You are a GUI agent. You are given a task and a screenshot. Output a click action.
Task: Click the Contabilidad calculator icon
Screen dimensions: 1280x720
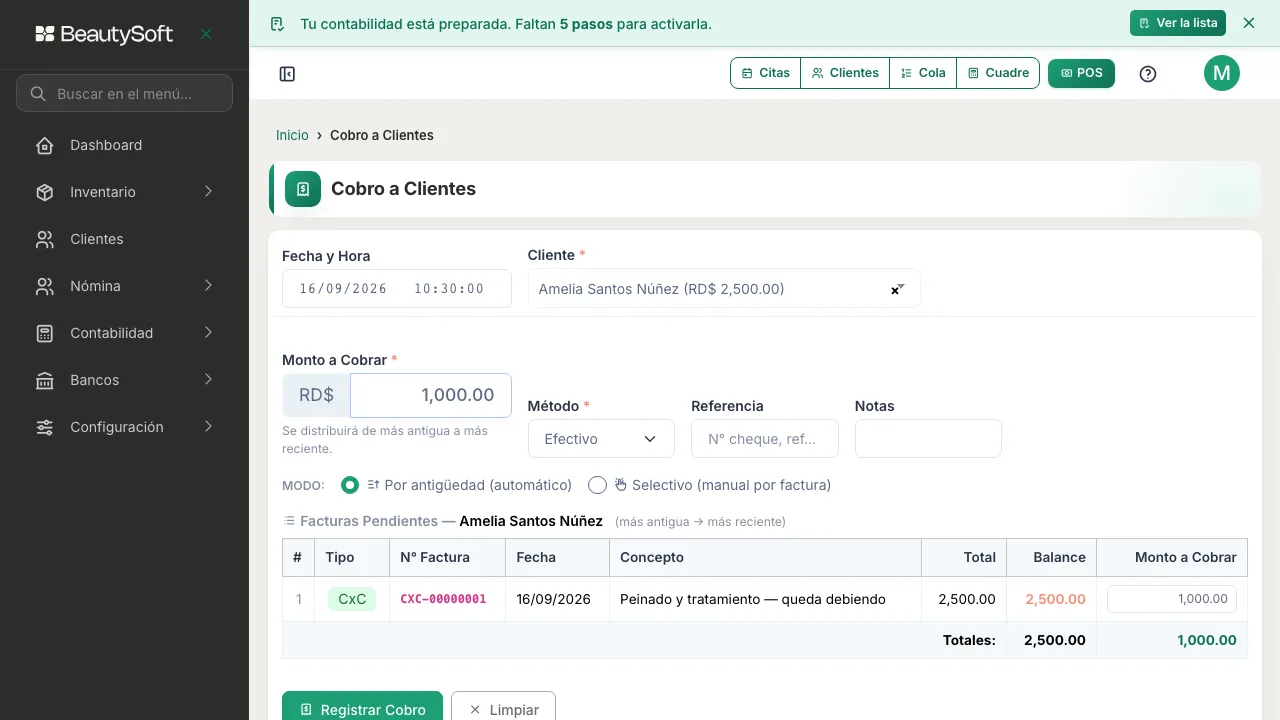(45, 333)
